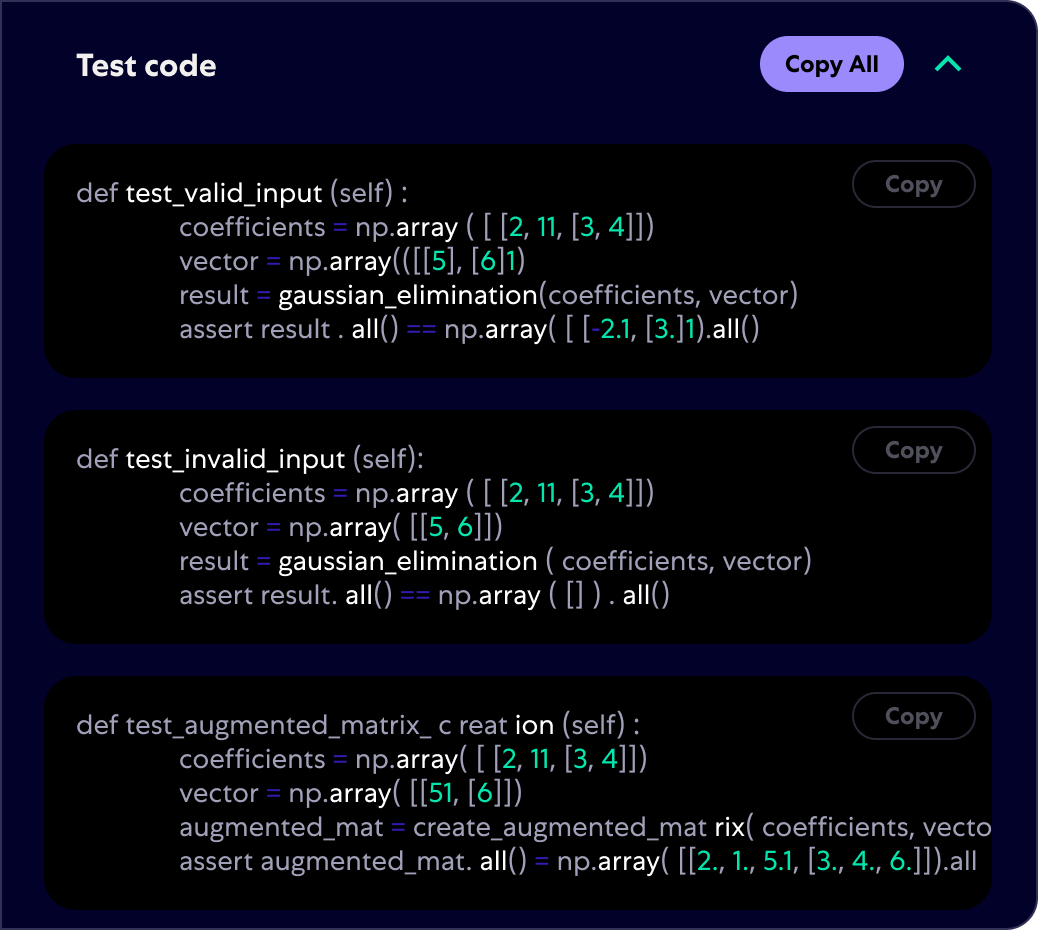Collapse the Test code section chevron
Screen dimensions: 1038x930
click(947, 65)
